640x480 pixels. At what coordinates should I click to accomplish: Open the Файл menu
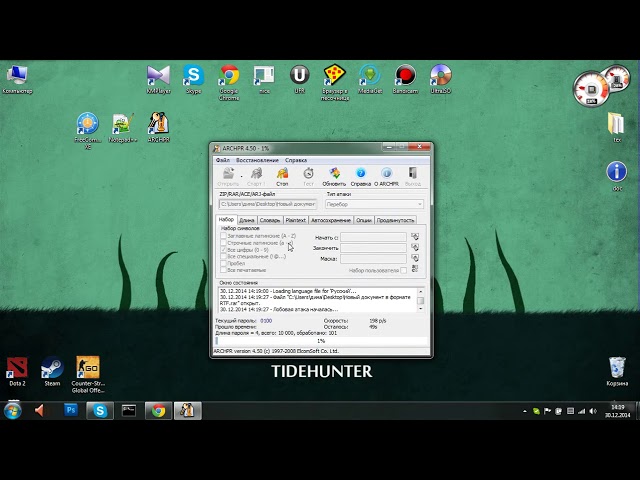point(222,160)
